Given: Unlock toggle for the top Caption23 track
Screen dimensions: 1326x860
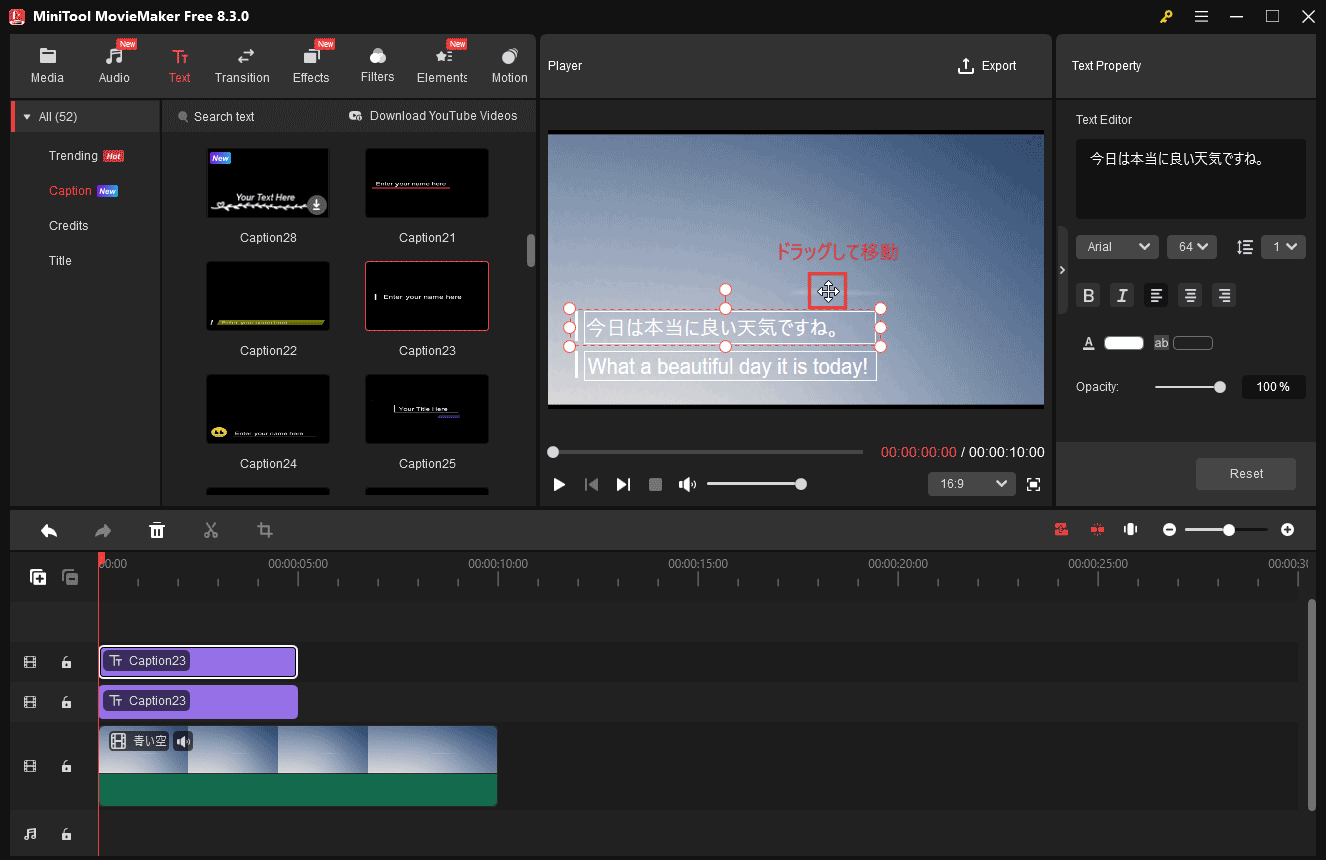Looking at the screenshot, I should 66,662.
